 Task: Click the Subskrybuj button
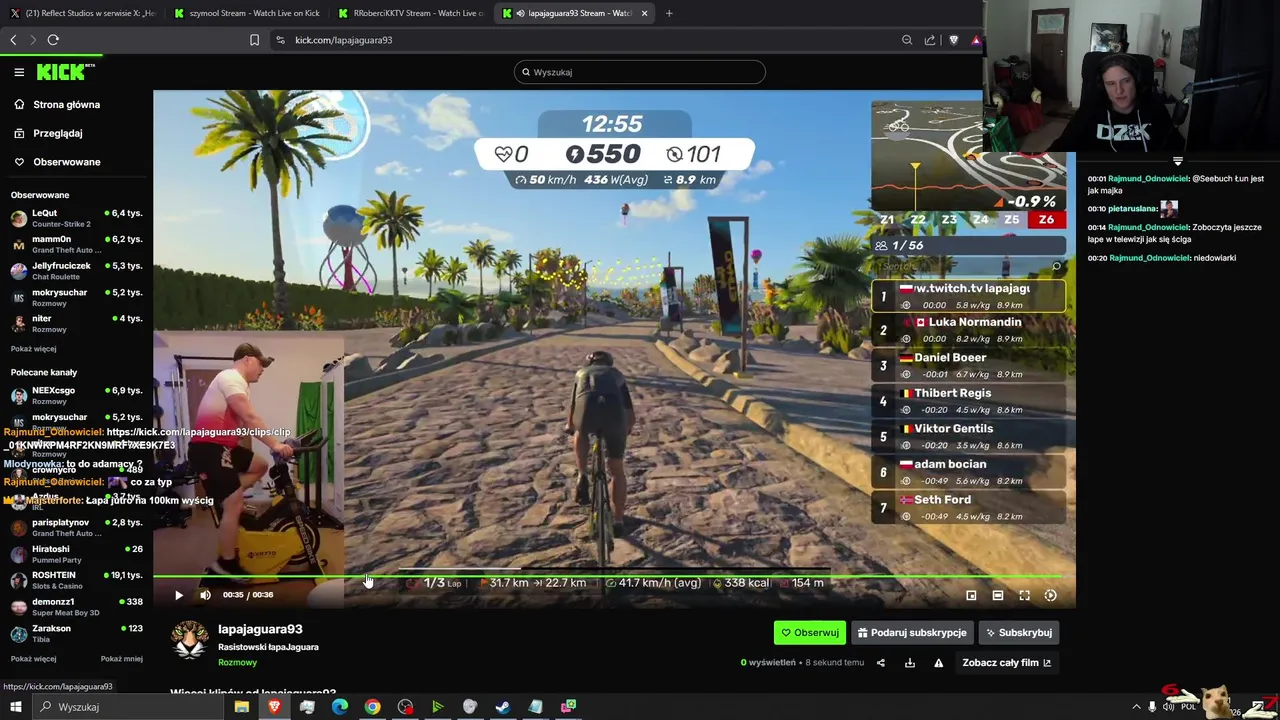[1018, 632]
